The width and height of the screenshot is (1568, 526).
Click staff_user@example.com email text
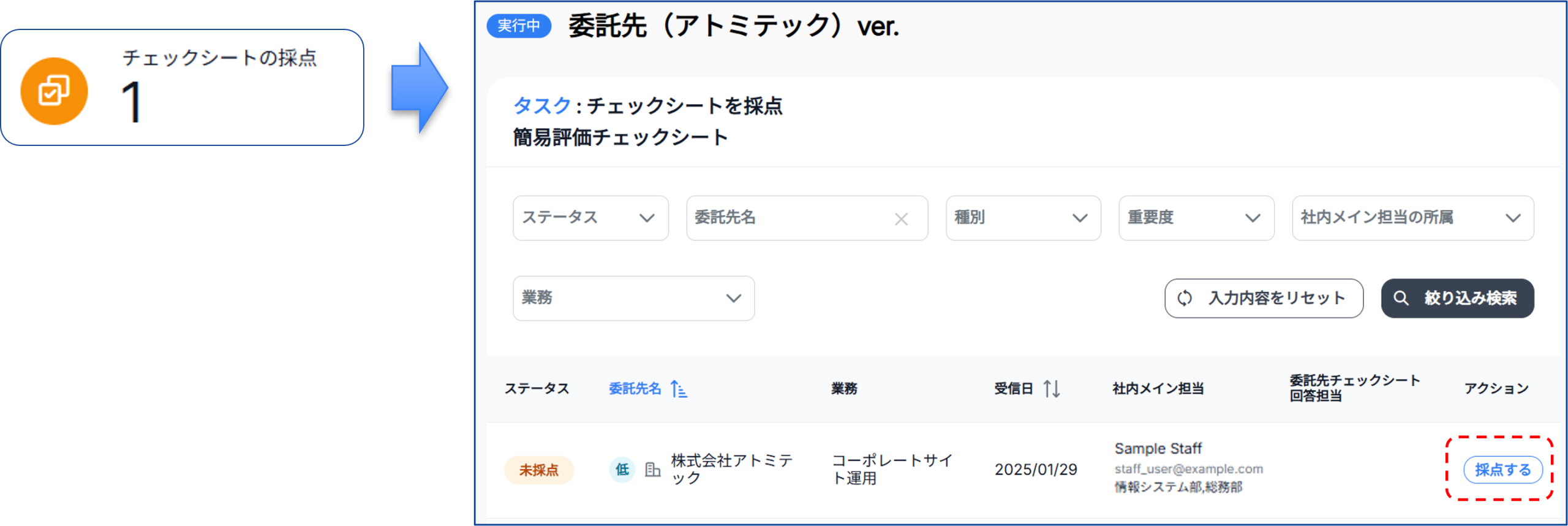1188,469
